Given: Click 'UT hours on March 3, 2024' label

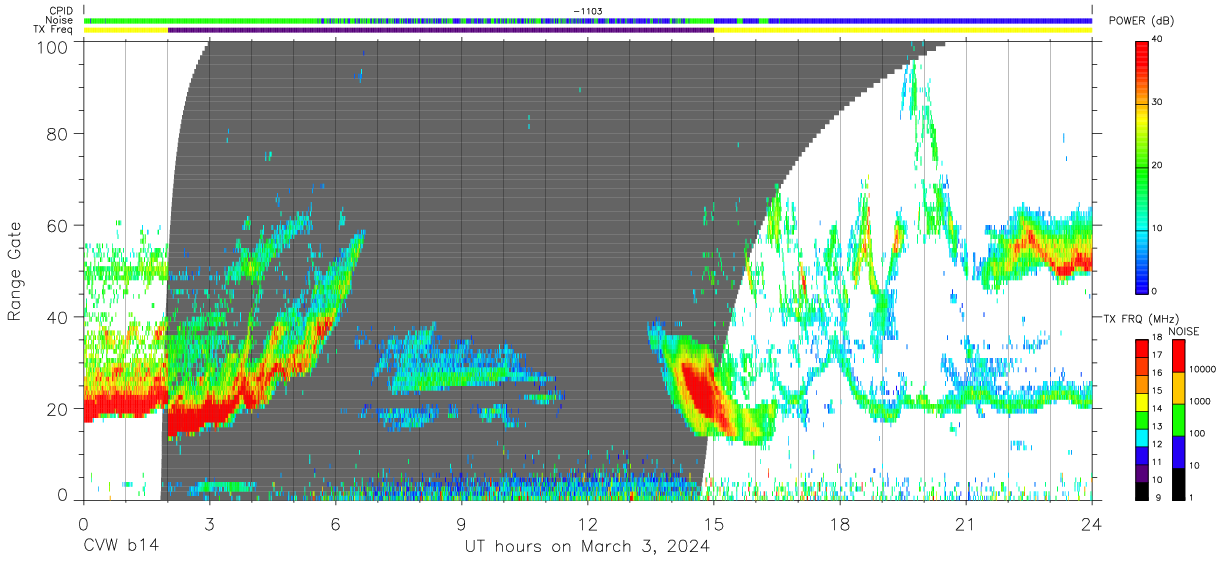Looking at the screenshot, I should pyautogui.click(x=587, y=546).
